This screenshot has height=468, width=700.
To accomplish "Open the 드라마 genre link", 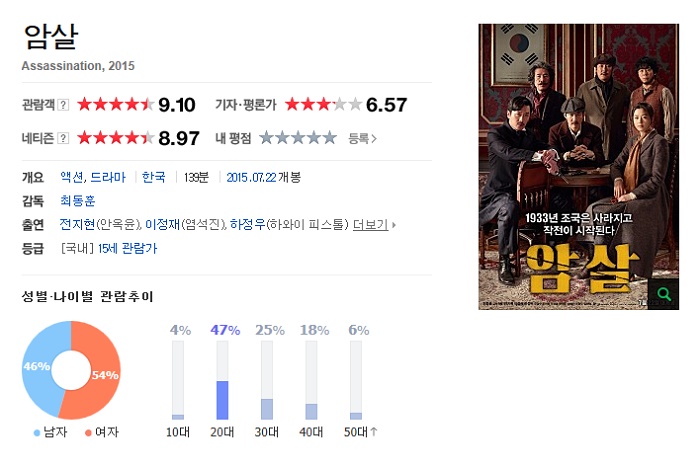I will pos(108,177).
